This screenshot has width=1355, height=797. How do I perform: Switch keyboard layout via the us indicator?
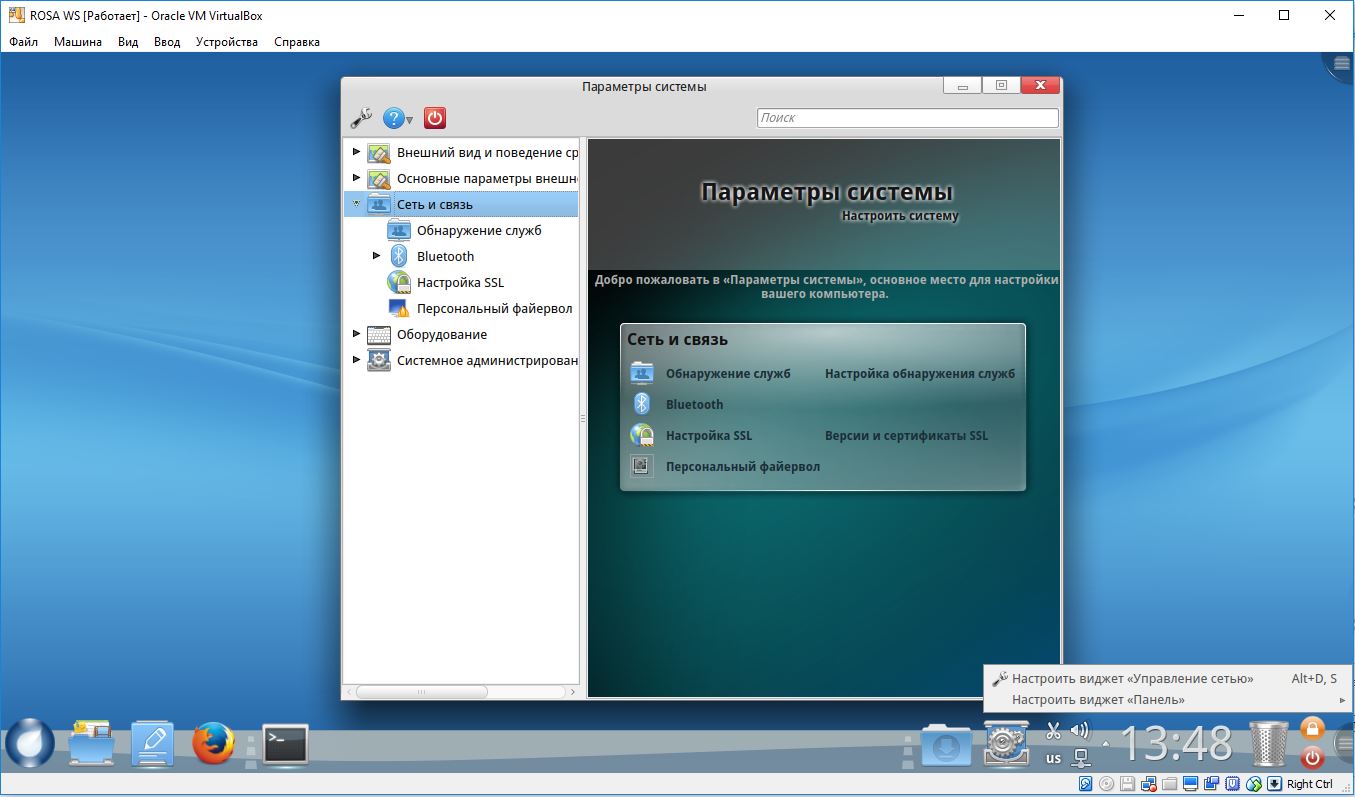click(1053, 758)
